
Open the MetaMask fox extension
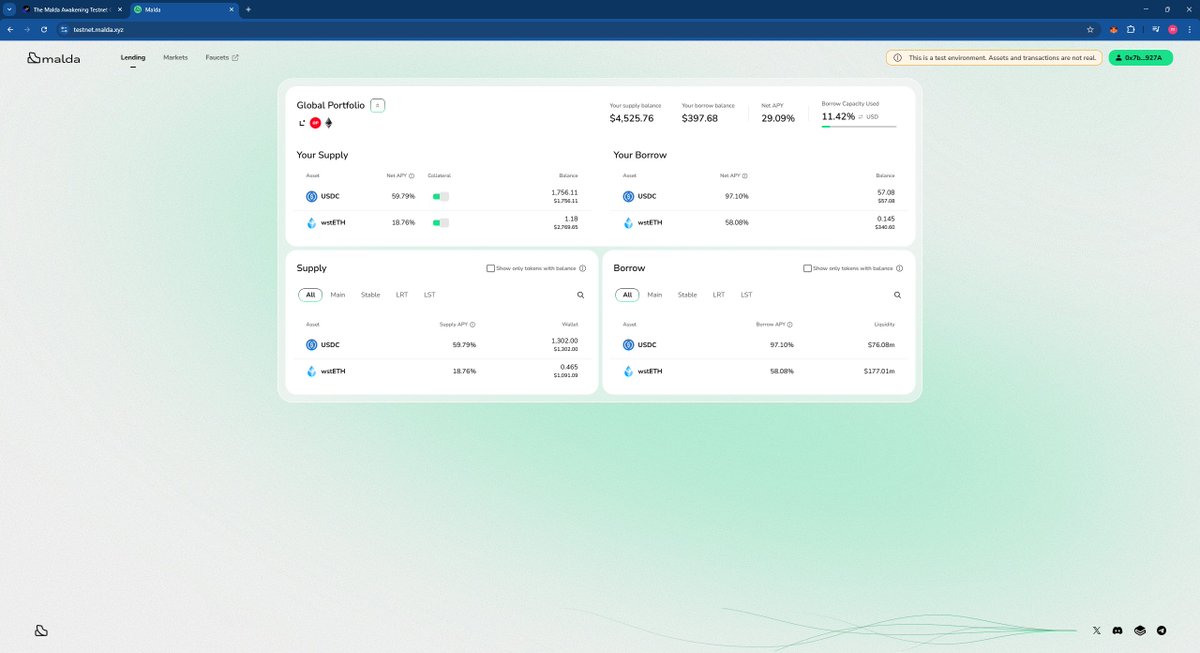tap(1113, 29)
